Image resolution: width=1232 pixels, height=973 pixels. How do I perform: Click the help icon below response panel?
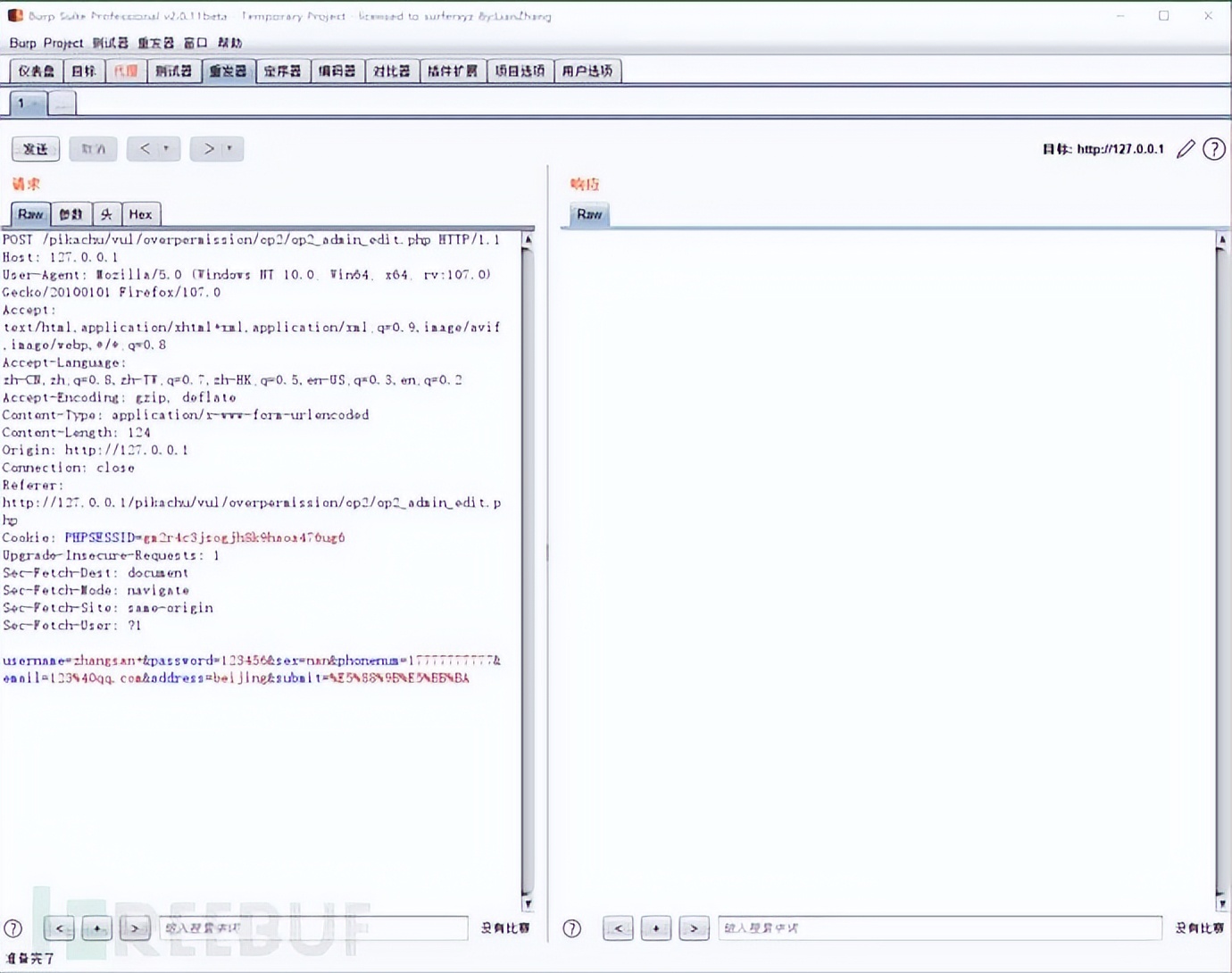point(572,928)
